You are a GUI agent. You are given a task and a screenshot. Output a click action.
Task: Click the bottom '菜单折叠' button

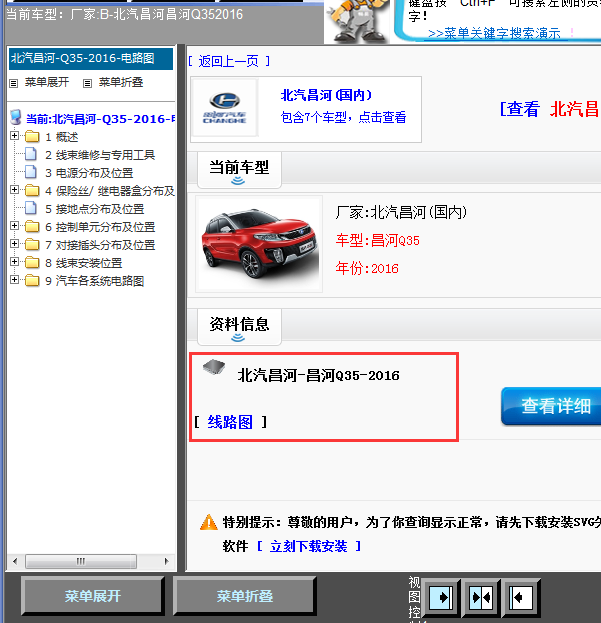244,596
